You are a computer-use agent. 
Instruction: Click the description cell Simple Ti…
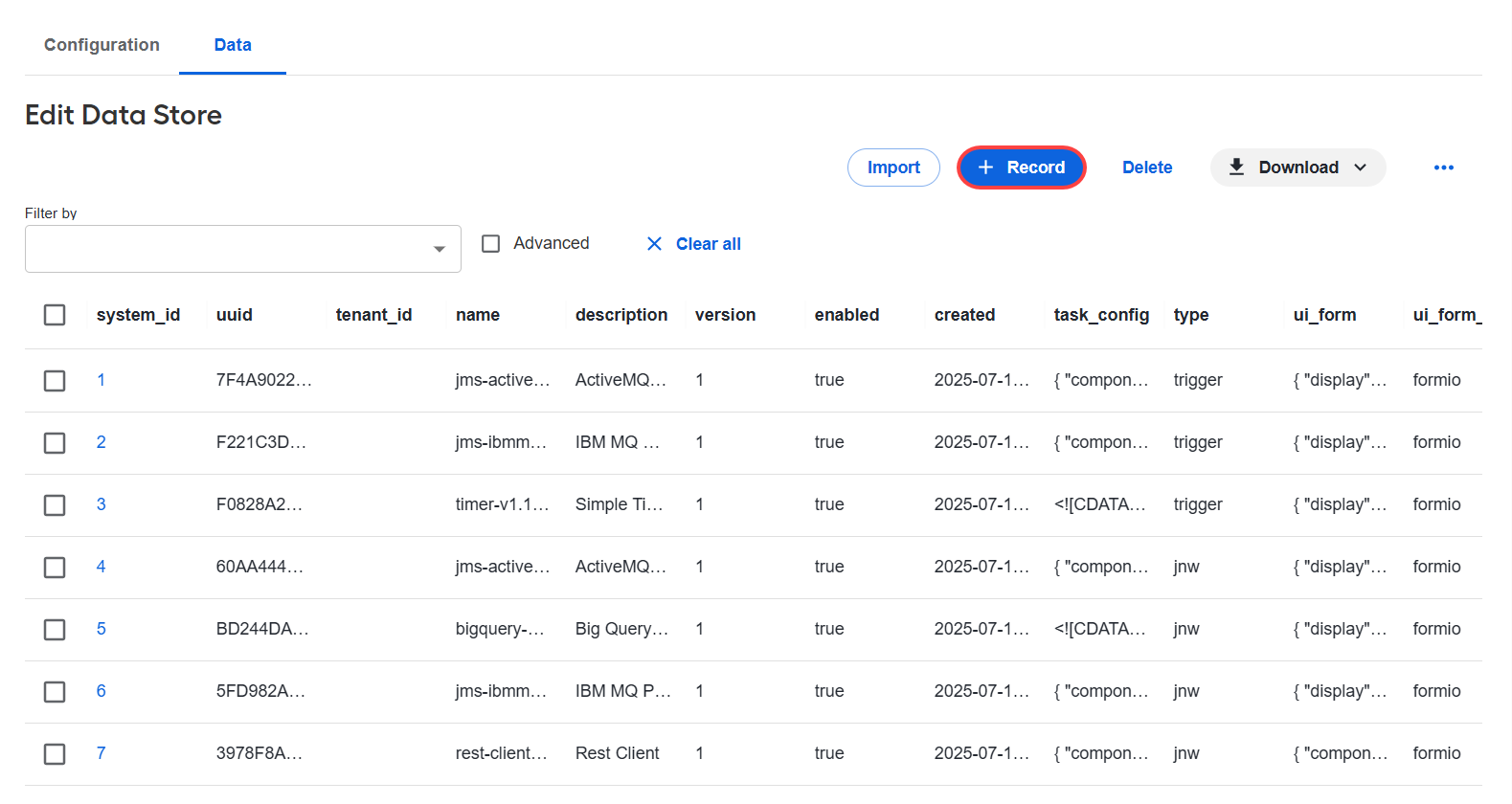click(620, 504)
